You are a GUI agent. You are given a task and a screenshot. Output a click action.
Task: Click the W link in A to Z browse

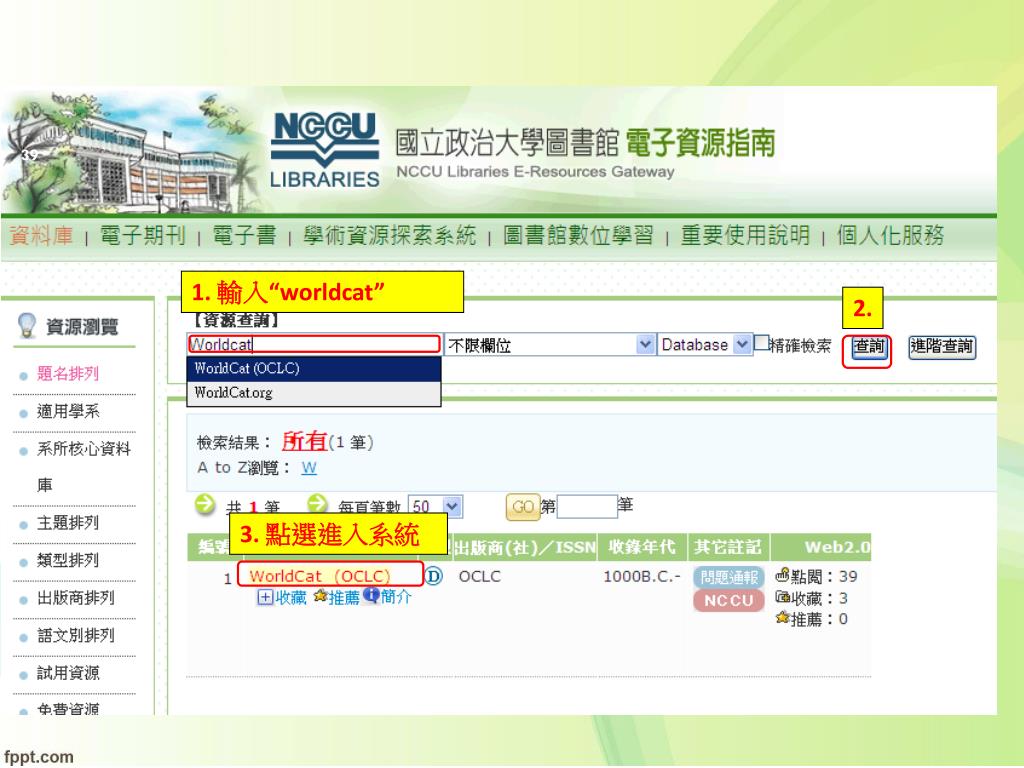[309, 468]
